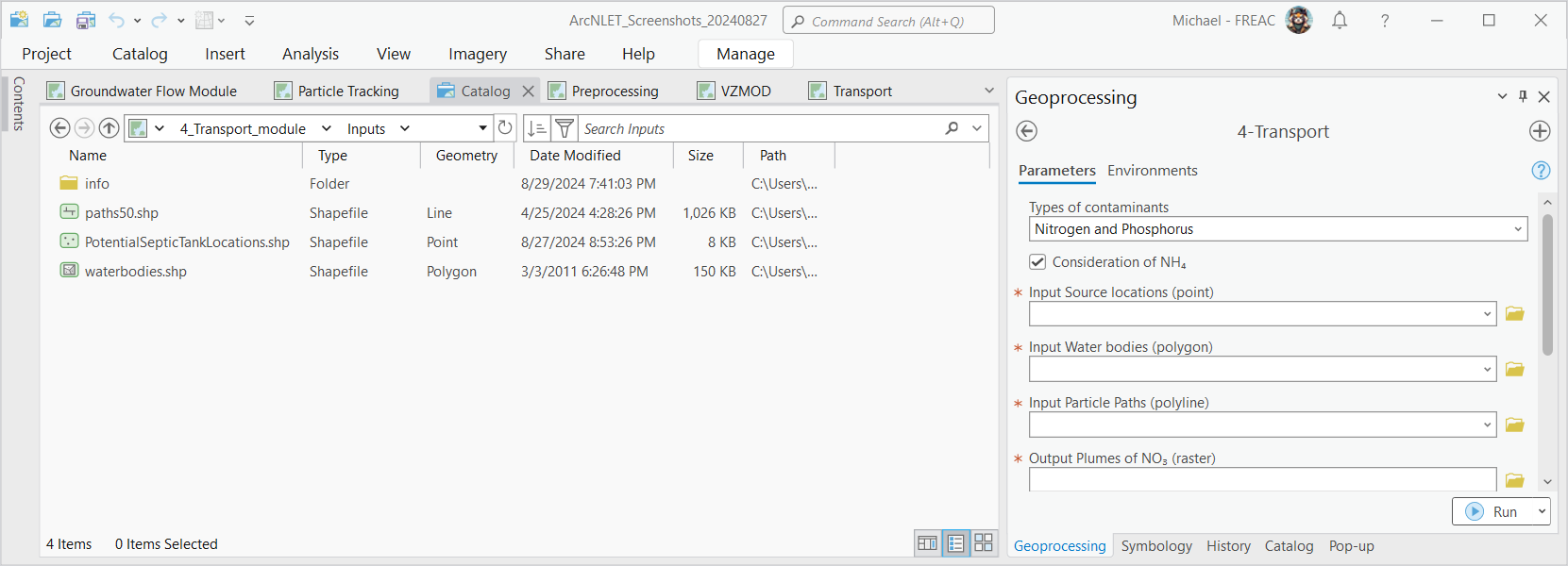
Task: Click the Geoprocessing plus add button
Action: (x=1540, y=131)
